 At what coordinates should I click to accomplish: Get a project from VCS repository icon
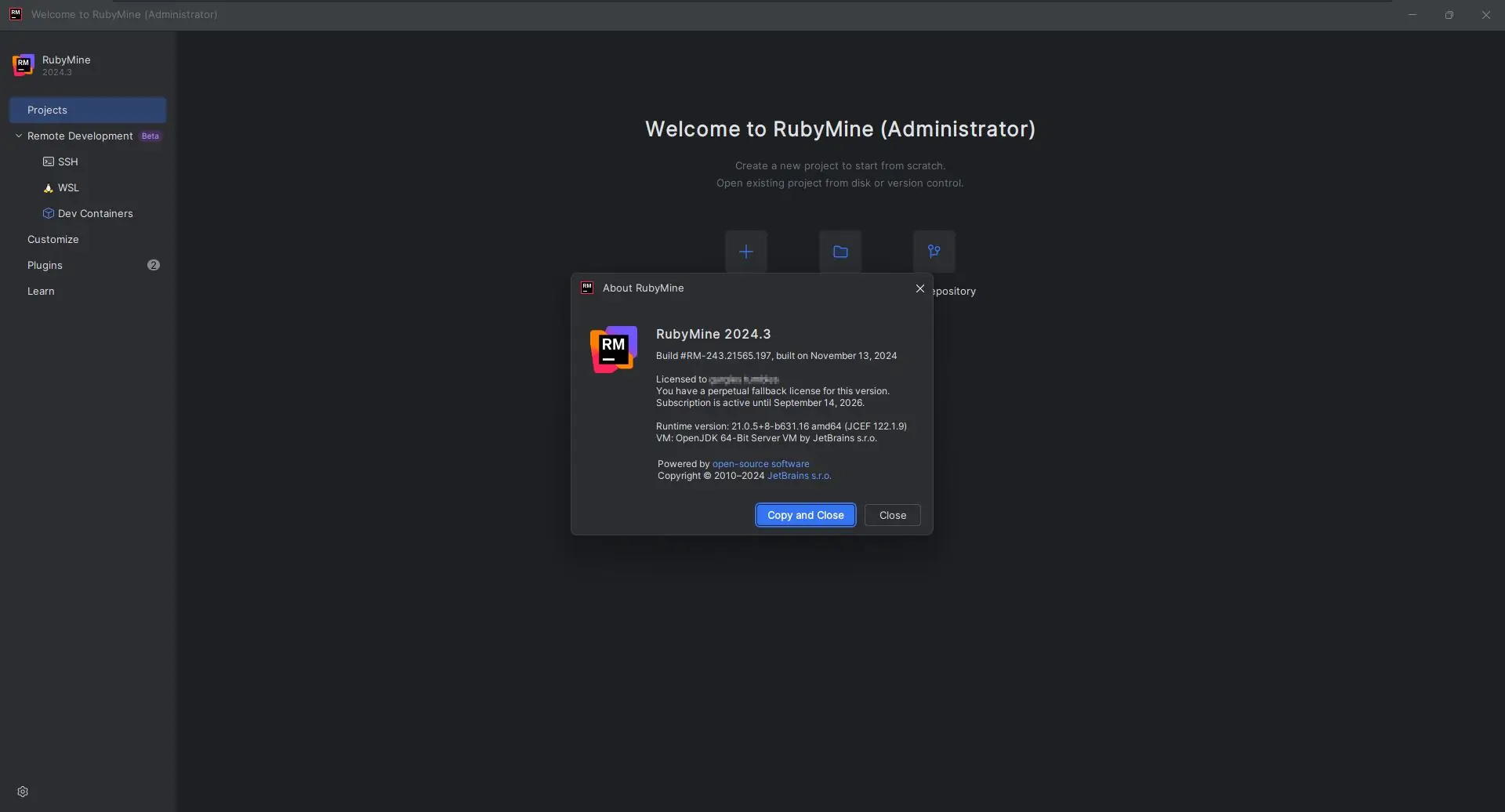click(934, 252)
